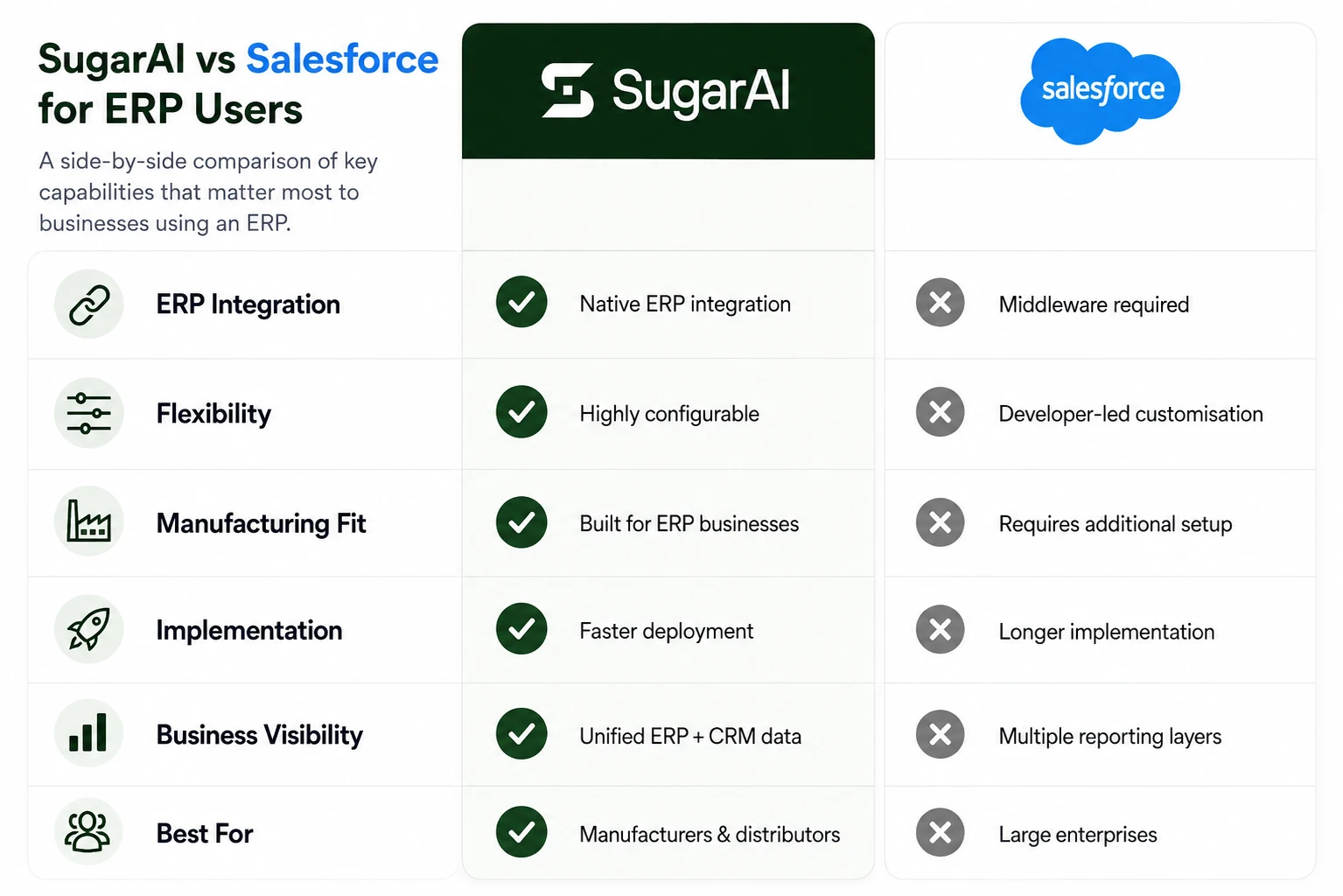Click the Salesforce cloud logo
The image size is (1343, 896).
pyautogui.click(x=1100, y=90)
